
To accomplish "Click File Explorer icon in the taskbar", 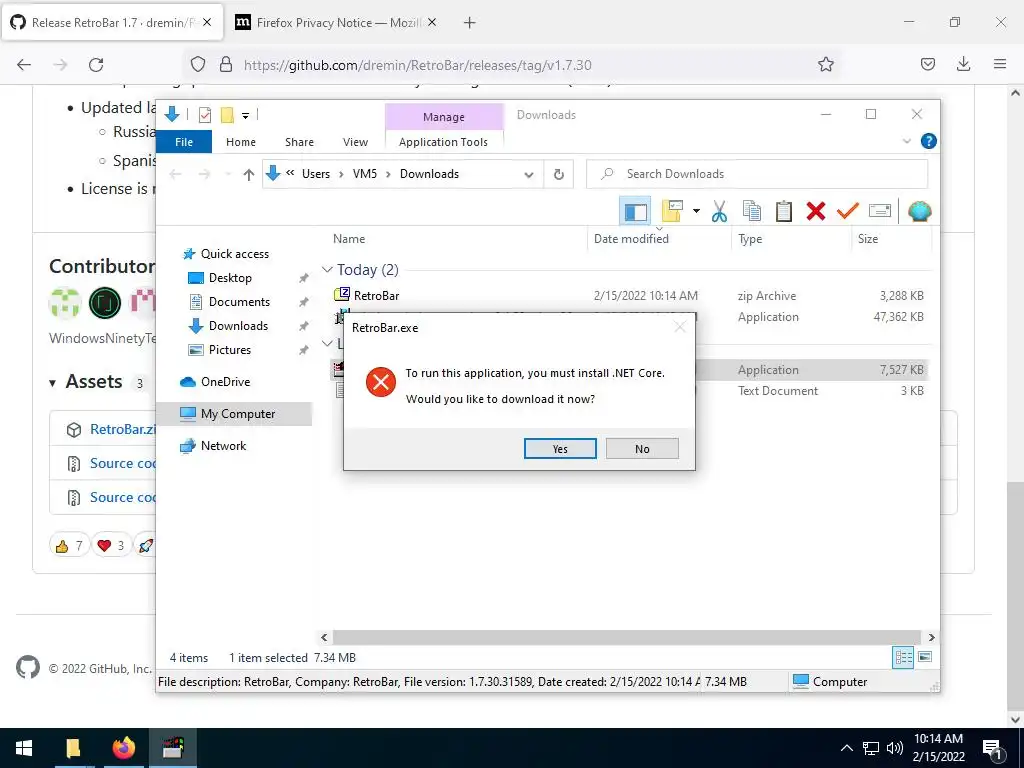I will tap(73, 748).
